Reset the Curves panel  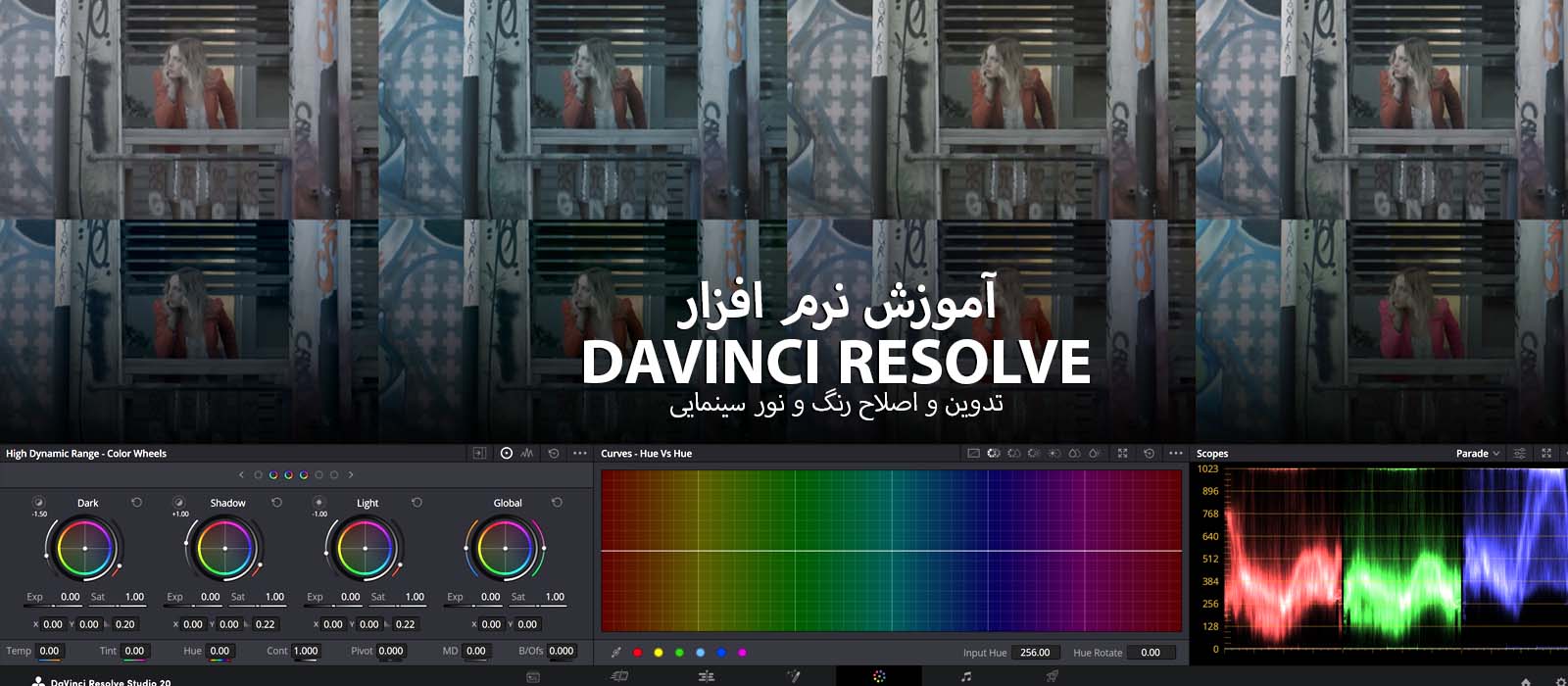coord(1150,454)
